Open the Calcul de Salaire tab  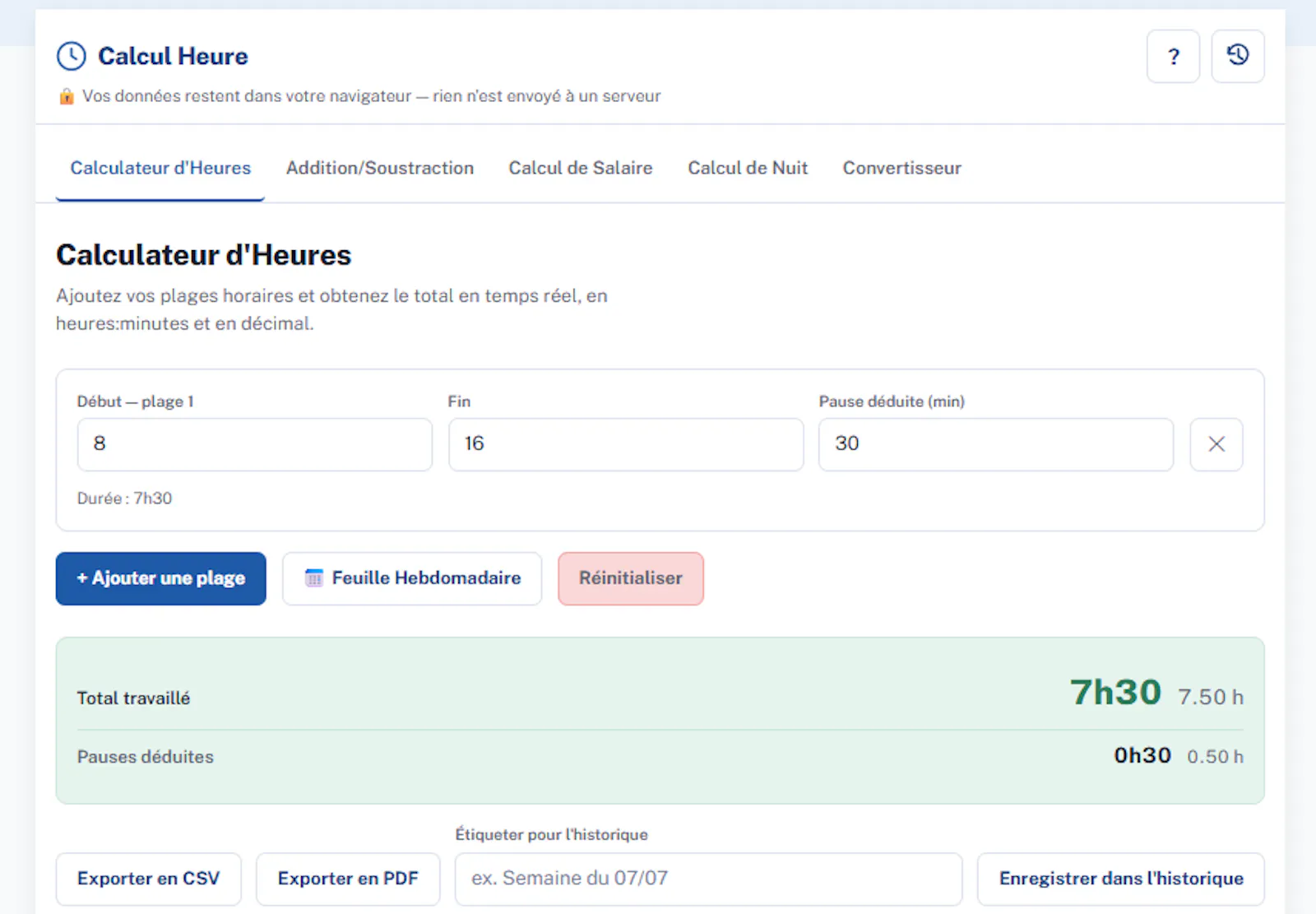pos(581,168)
